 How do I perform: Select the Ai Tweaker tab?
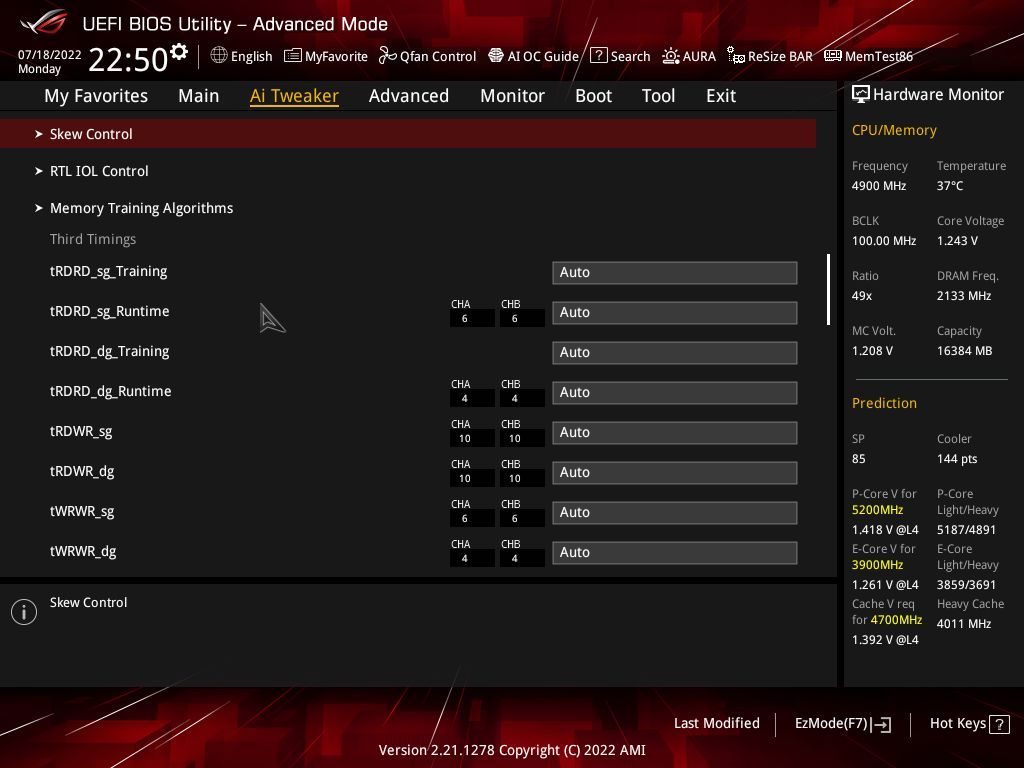click(x=294, y=96)
